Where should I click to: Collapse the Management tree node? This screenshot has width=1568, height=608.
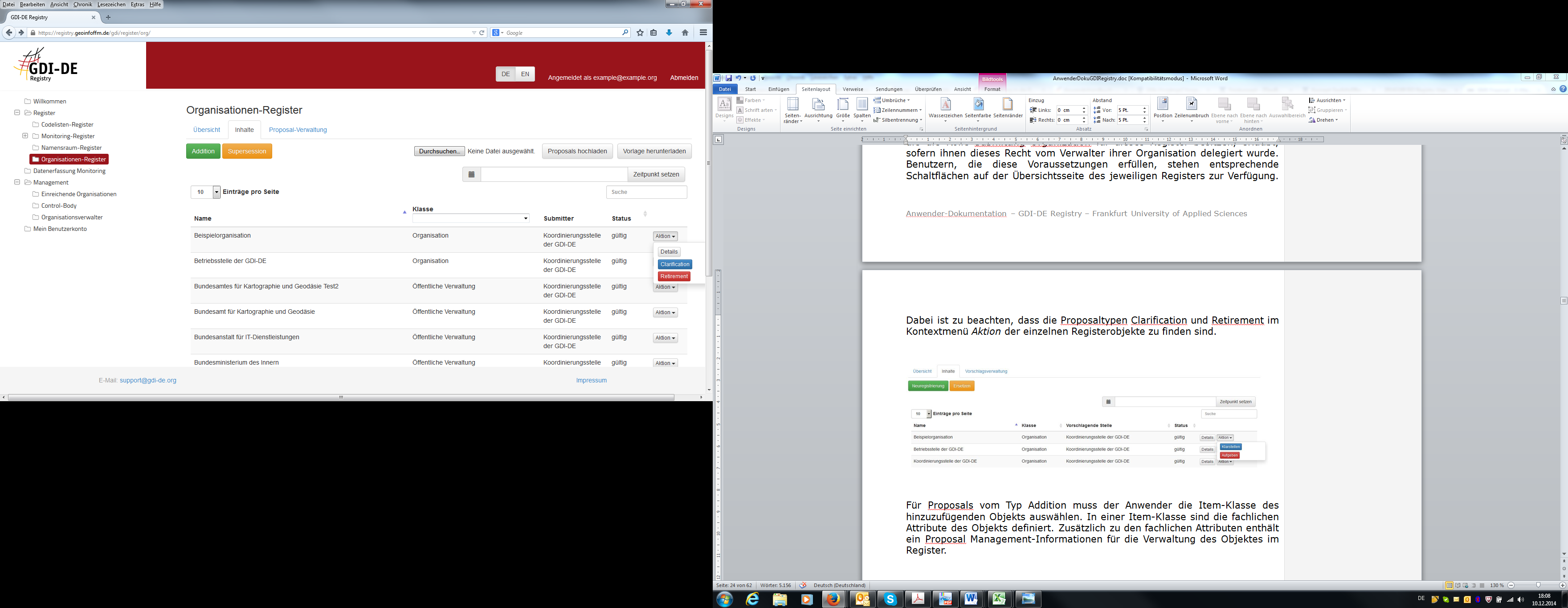coord(17,182)
